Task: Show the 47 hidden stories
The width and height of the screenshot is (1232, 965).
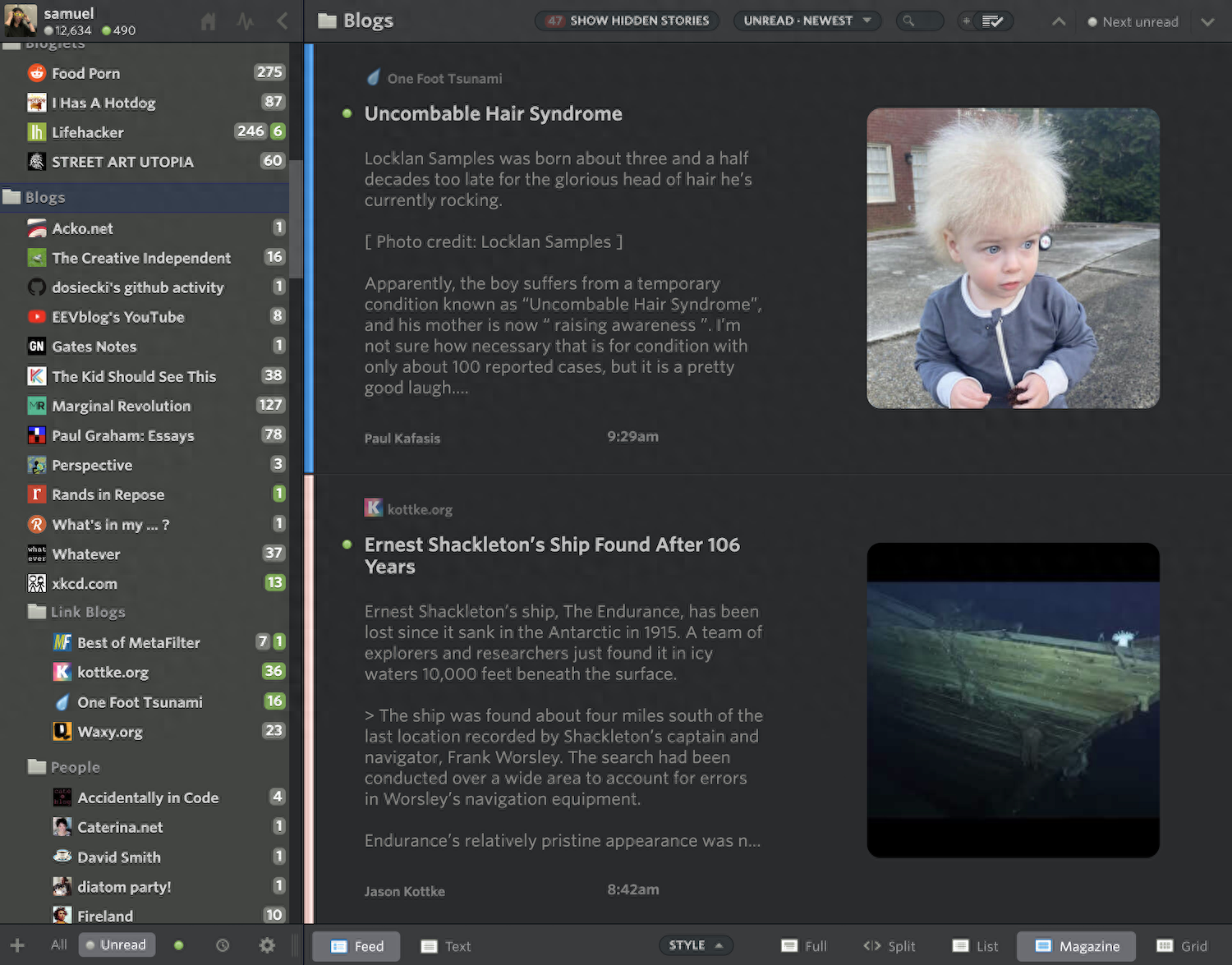Action: coord(627,21)
